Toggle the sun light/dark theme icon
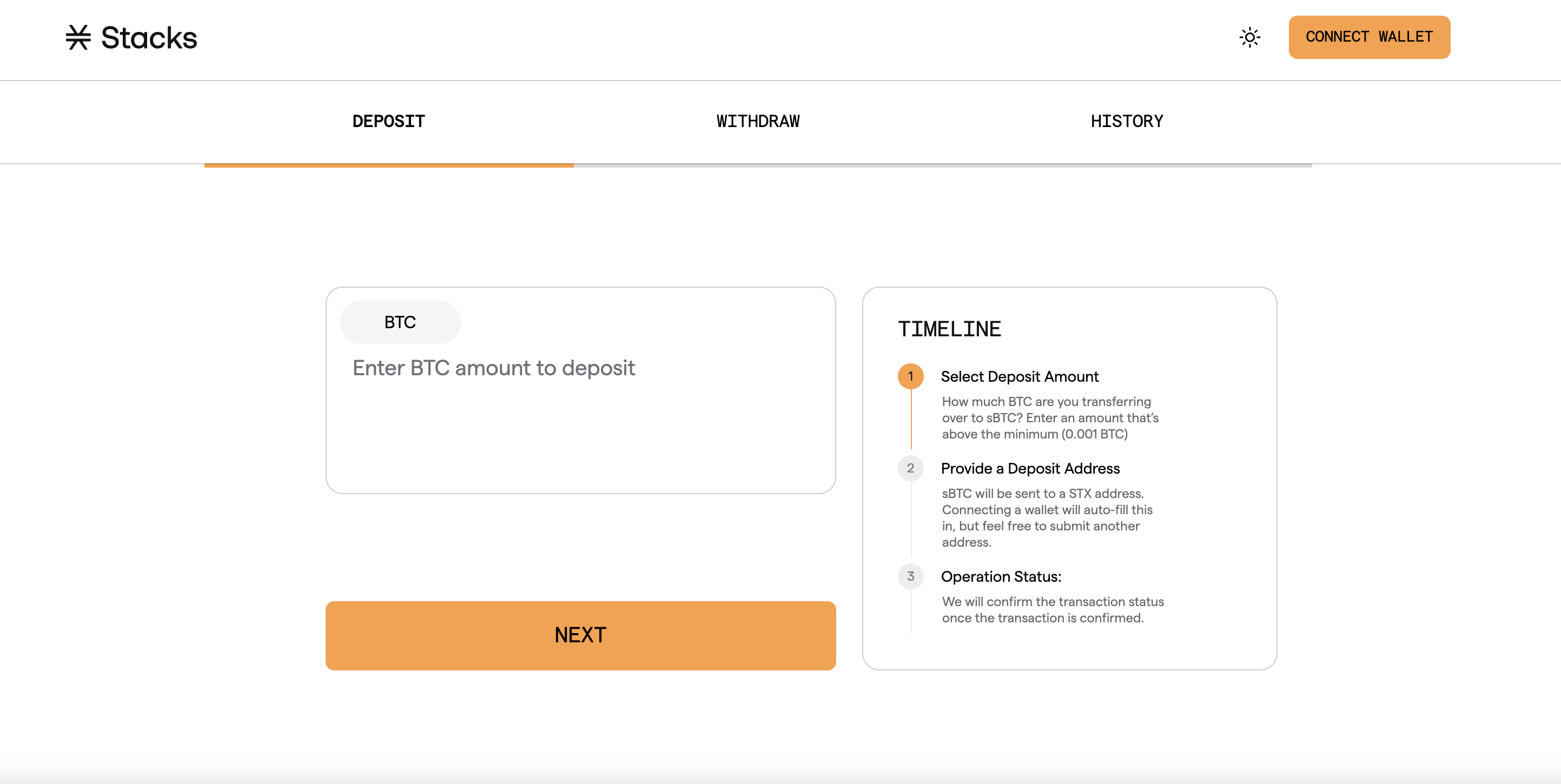Screen dimensions: 1561x784 click(x=1249, y=37)
